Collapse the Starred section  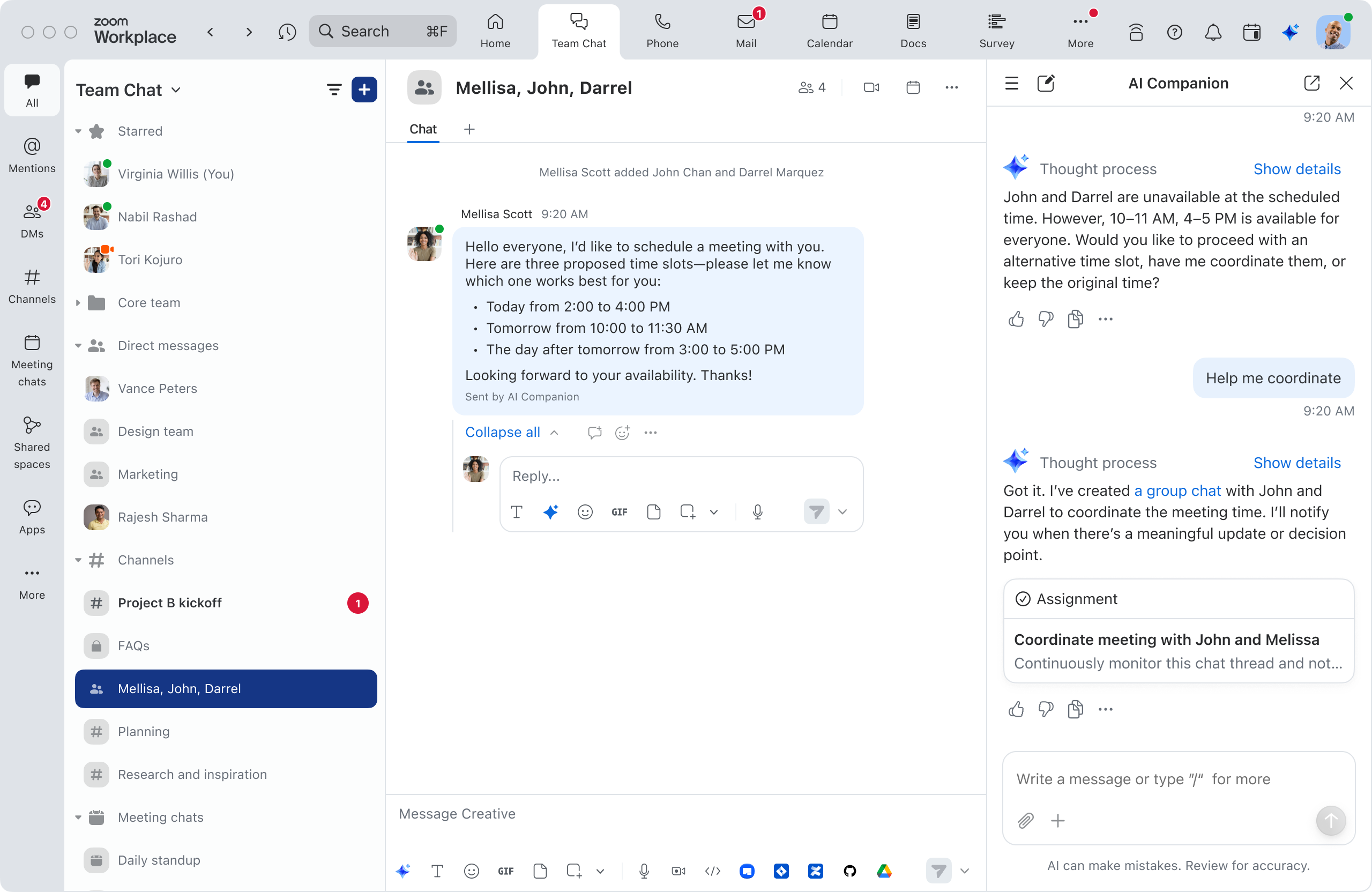click(78, 131)
